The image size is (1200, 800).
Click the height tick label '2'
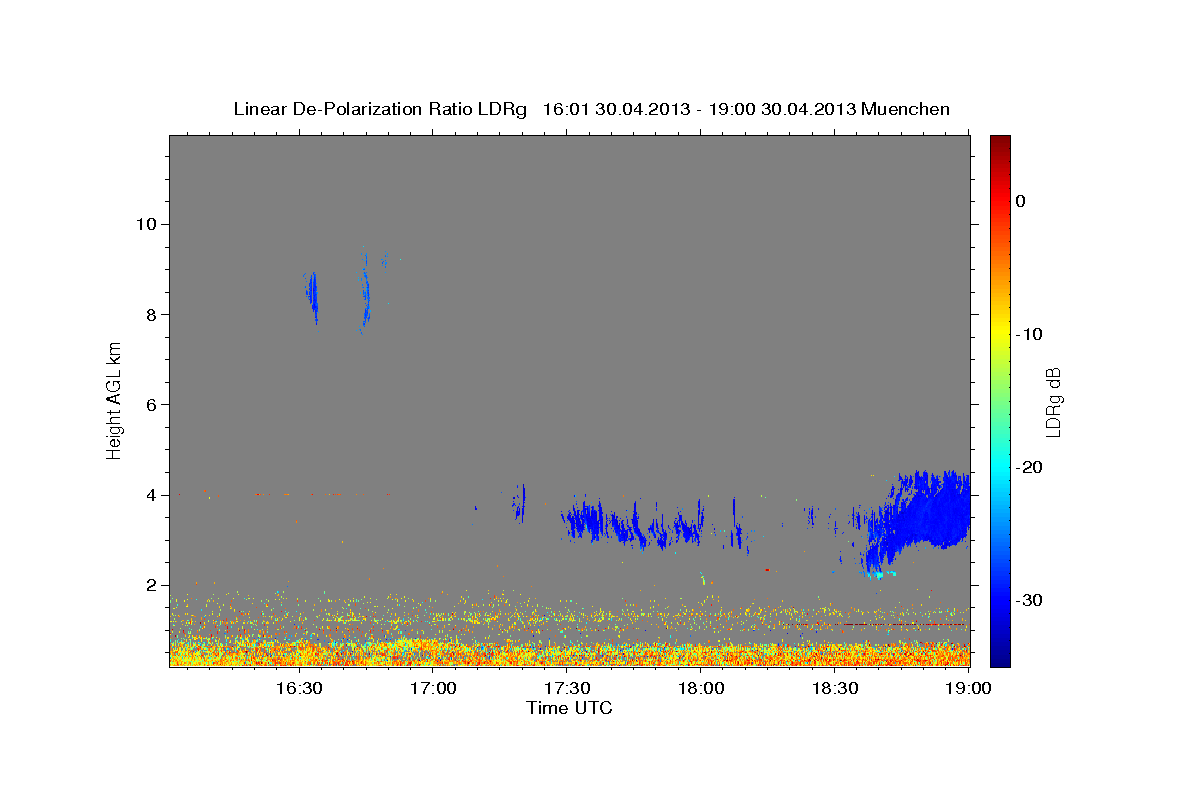(x=152, y=585)
